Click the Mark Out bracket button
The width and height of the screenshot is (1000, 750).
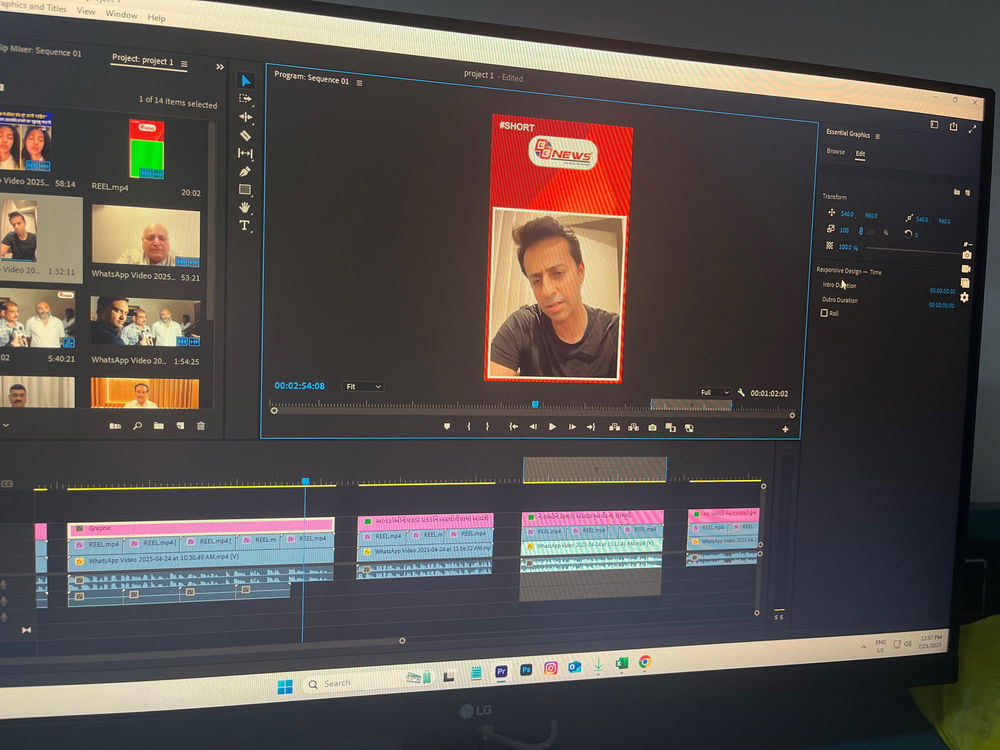point(487,426)
